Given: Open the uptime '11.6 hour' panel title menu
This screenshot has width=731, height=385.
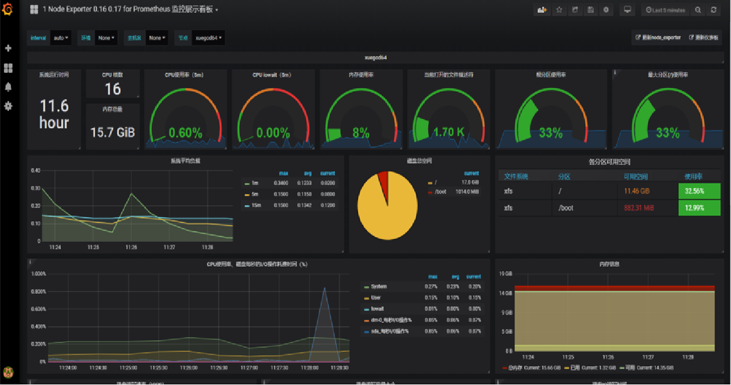Looking at the screenshot, I should pyautogui.click(x=54, y=75).
